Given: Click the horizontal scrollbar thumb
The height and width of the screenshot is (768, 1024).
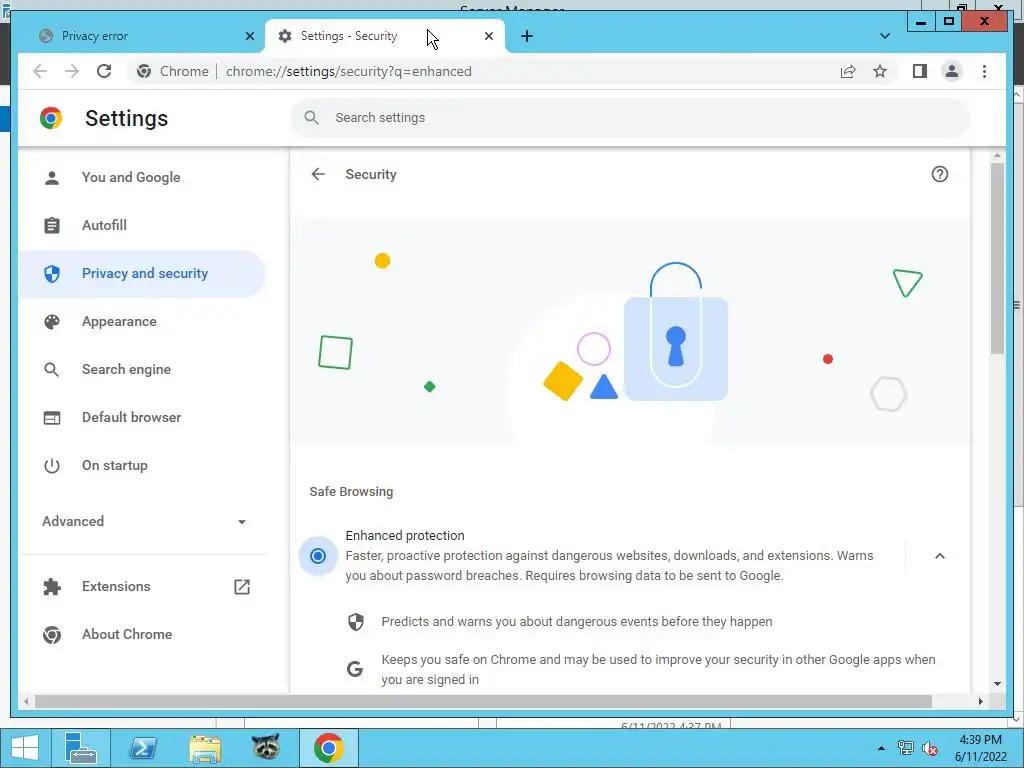Looking at the screenshot, I should pyautogui.click(x=483, y=701).
